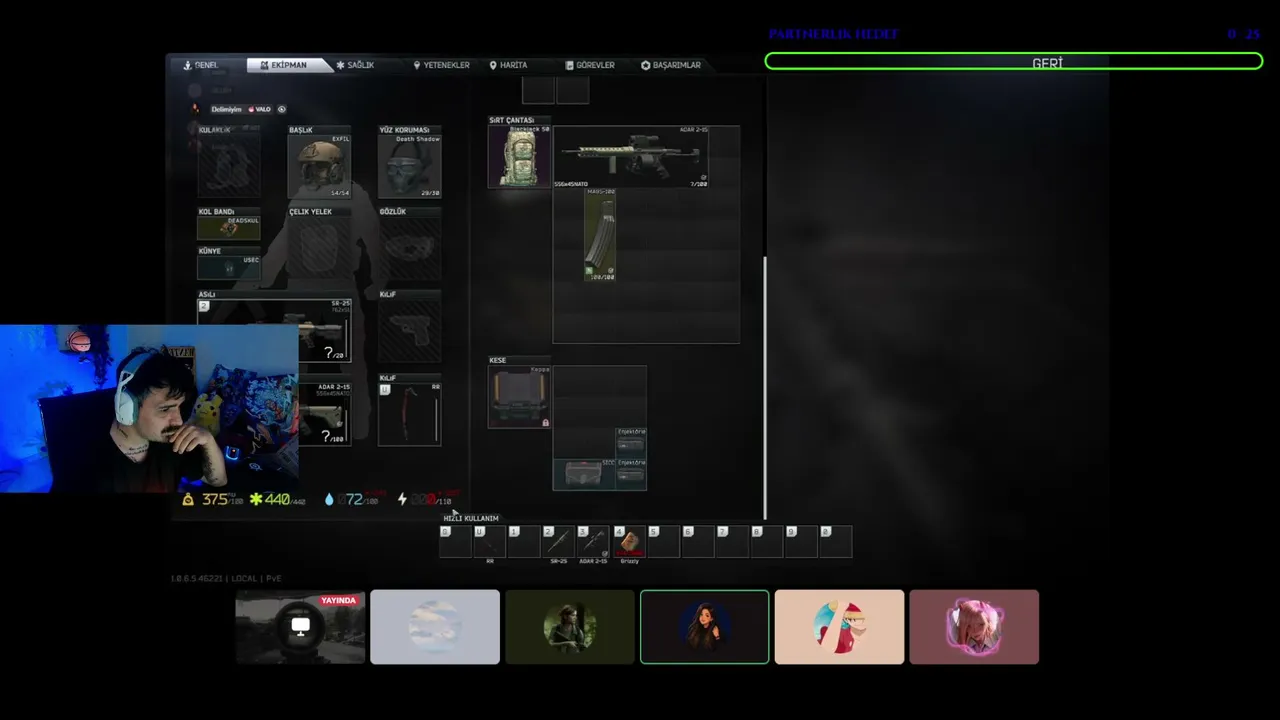Image resolution: width=1280 pixels, height=720 pixels.
Task: Click the empty Çelik Yelek armor slot
Action: click(x=319, y=247)
